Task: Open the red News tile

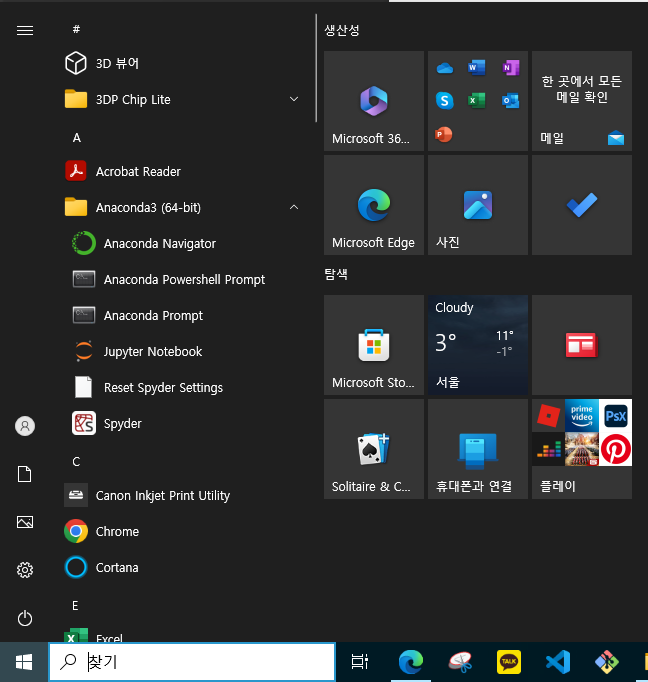Action: (x=582, y=345)
